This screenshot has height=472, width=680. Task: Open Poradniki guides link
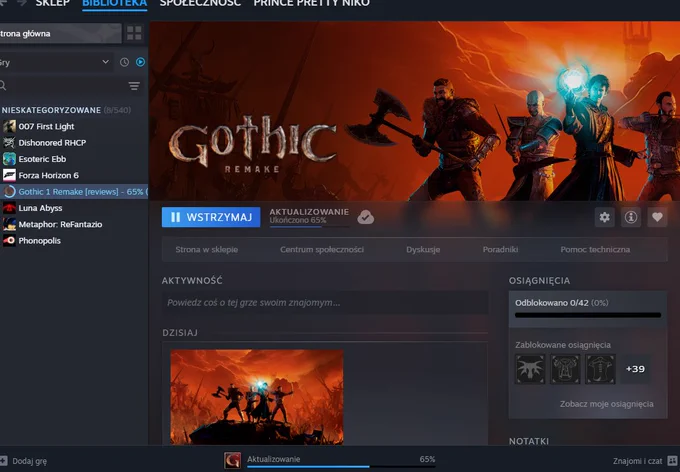point(500,249)
